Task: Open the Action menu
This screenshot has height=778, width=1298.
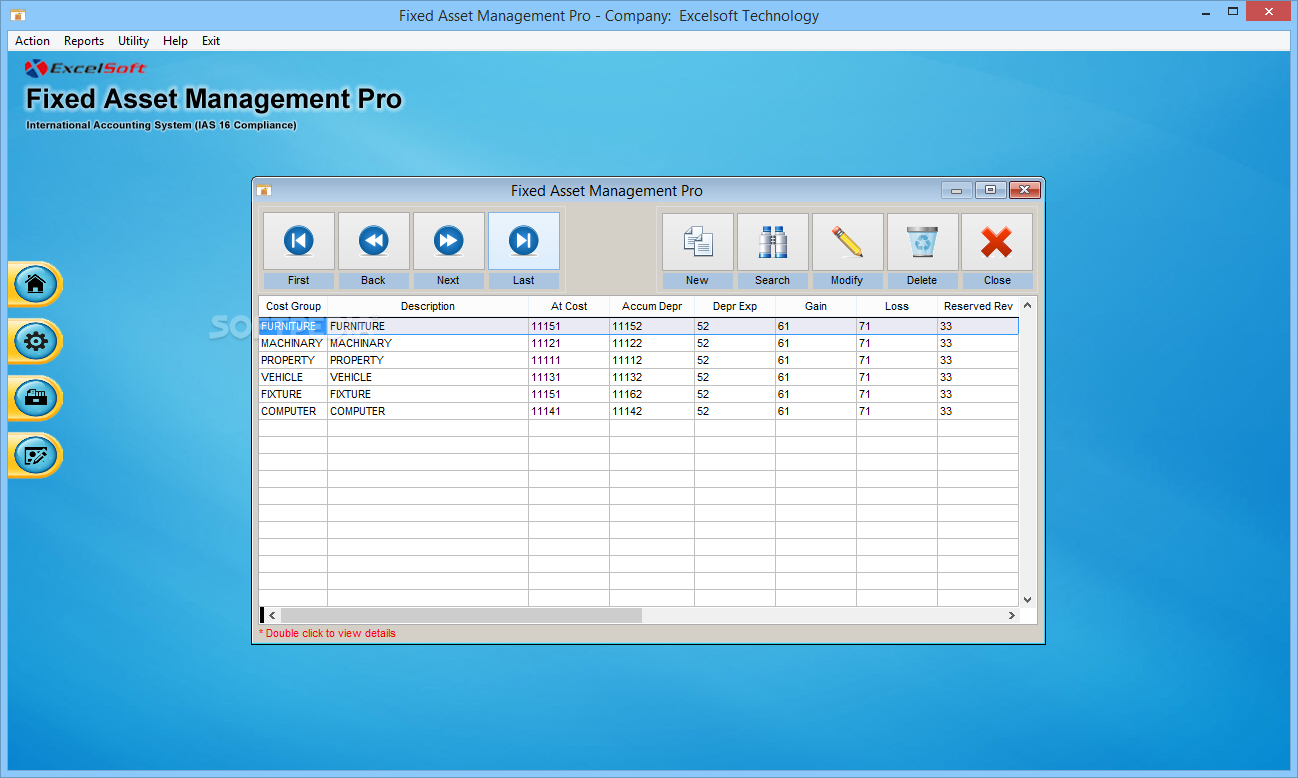Action: (x=33, y=41)
